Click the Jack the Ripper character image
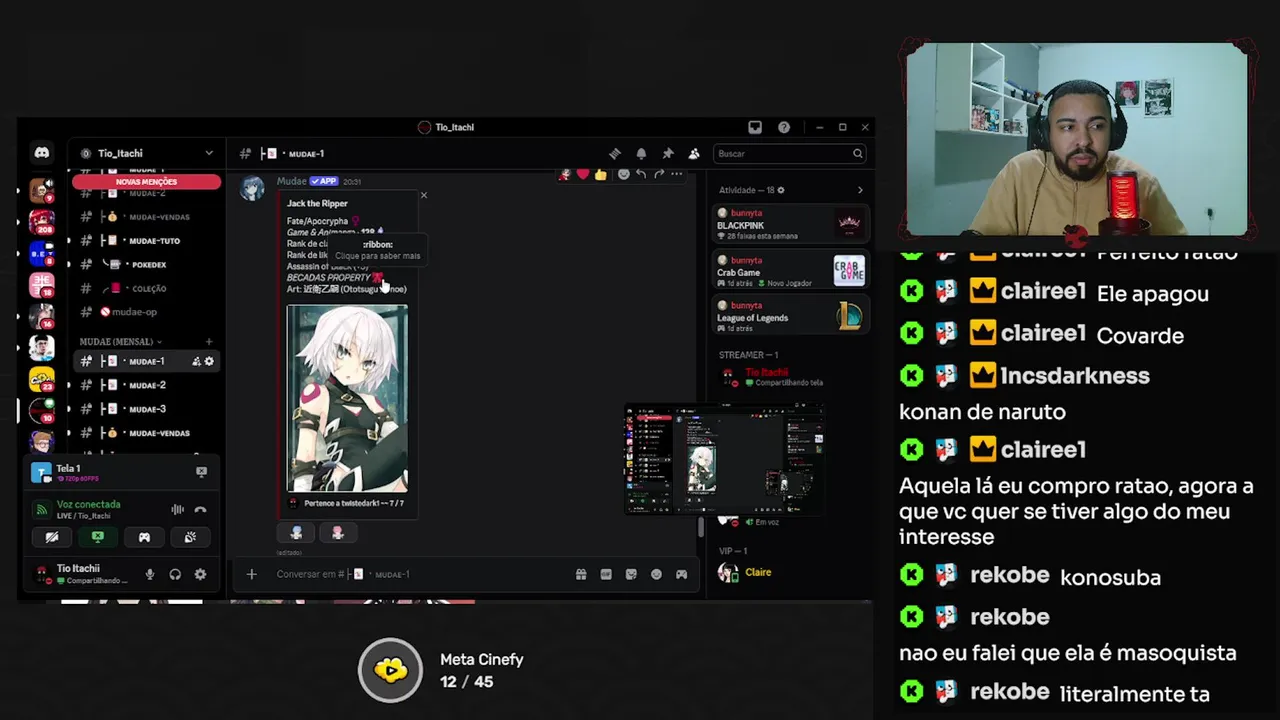The height and width of the screenshot is (720, 1280). 347,398
